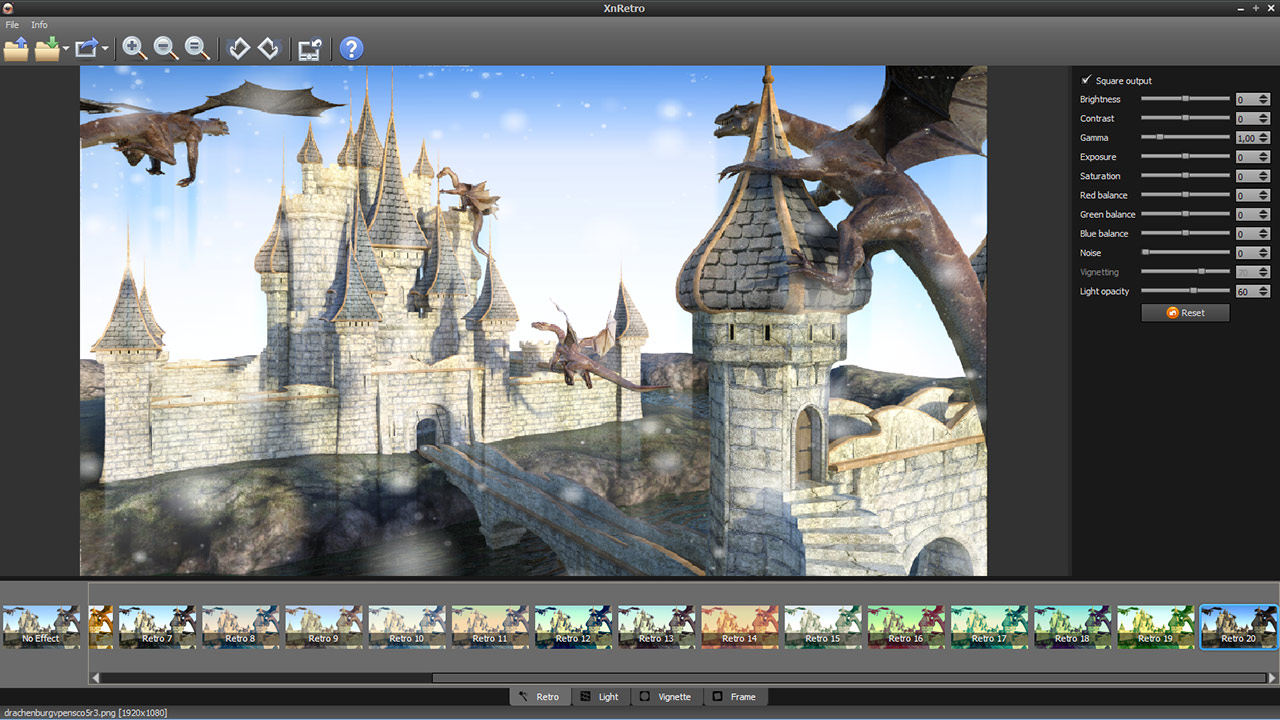The height and width of the screenshot is (720, 1280).
Task: Open the Info menu
Action: [x=39, y=25]
